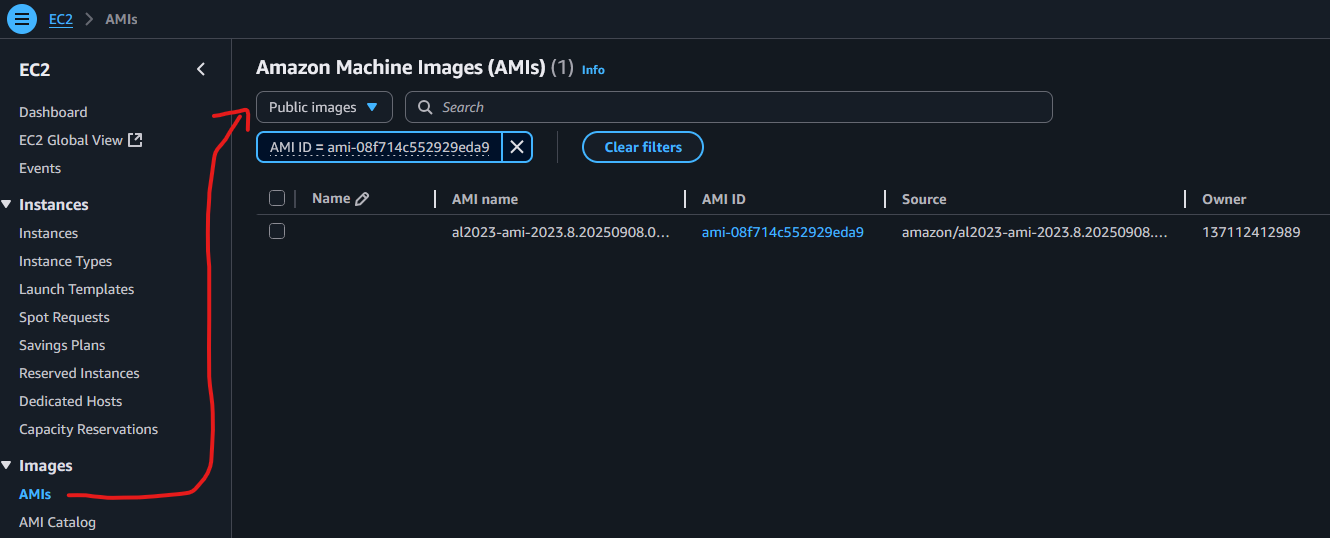Open Launch Templates in sidebar
The height and width of the screenshot is (538, 1330).
(76, 289)
